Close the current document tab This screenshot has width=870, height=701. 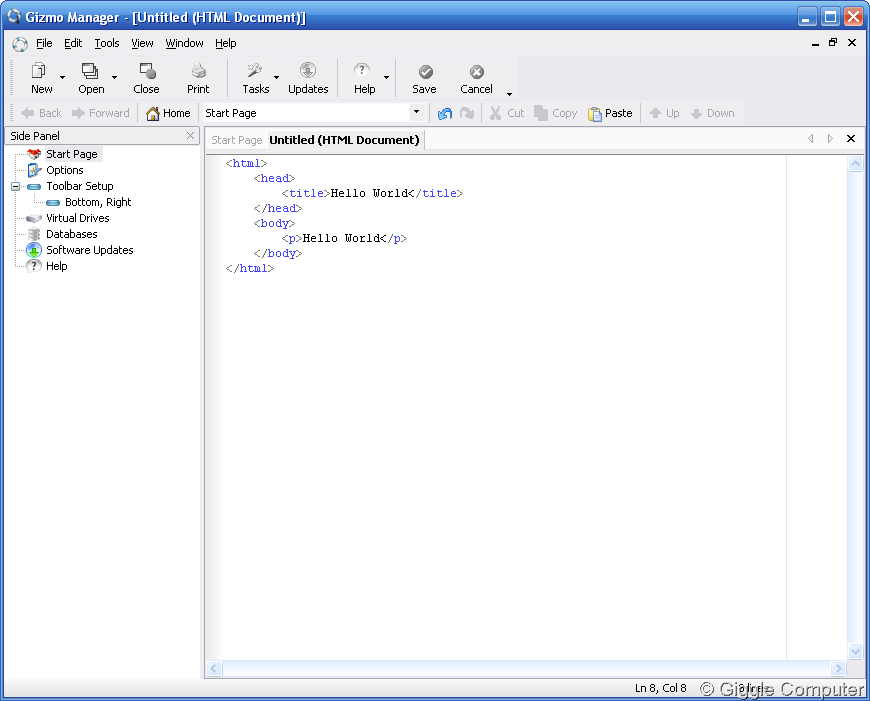click(851, 139)
